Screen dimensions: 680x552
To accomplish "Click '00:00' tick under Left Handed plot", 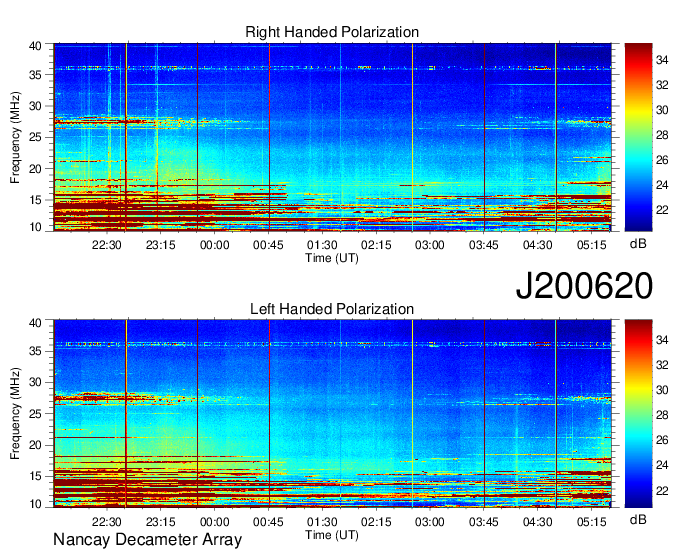I will pyautogui.click(x=214, y=522).
